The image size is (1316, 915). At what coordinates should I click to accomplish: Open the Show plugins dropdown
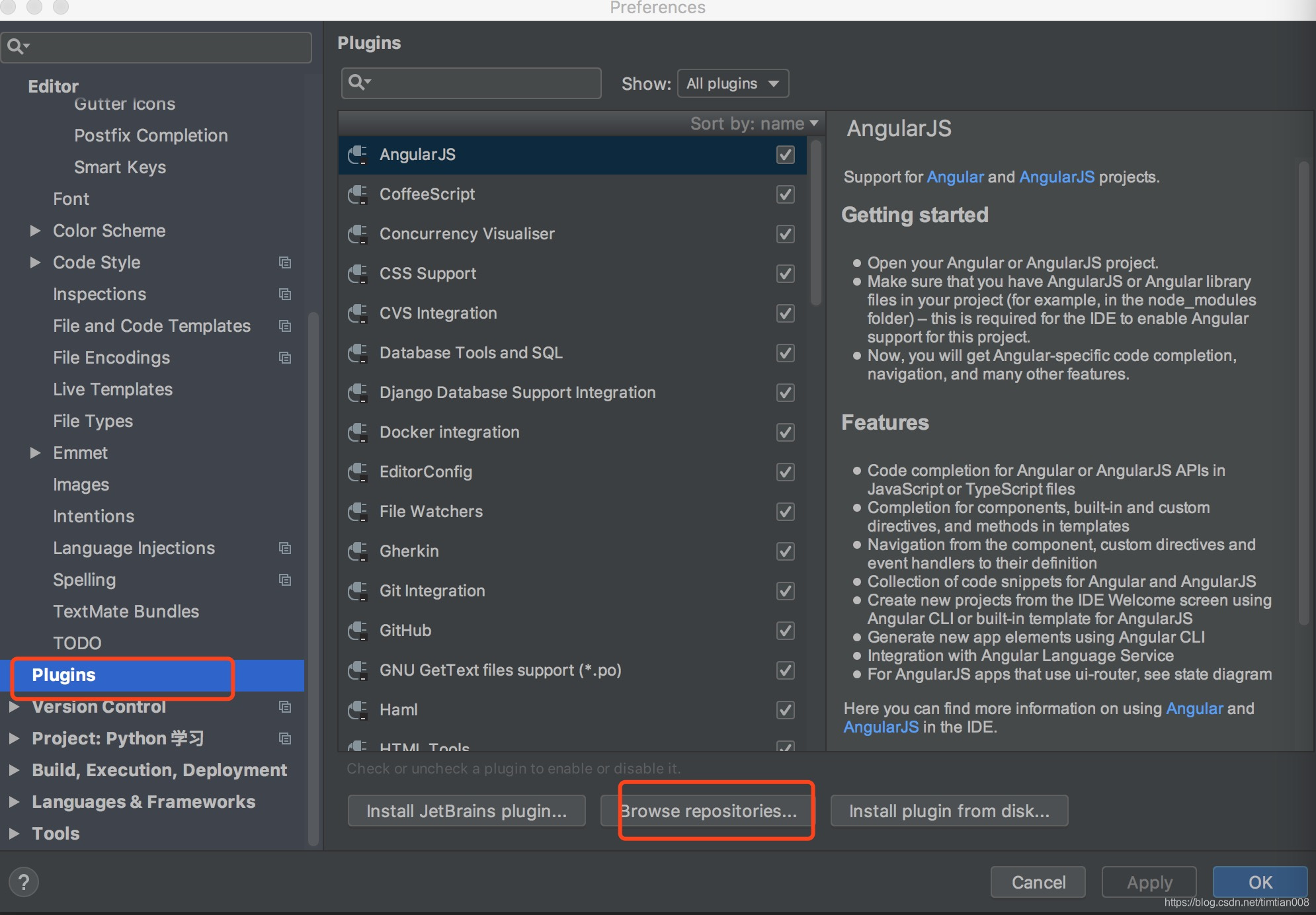coord(734,83)
